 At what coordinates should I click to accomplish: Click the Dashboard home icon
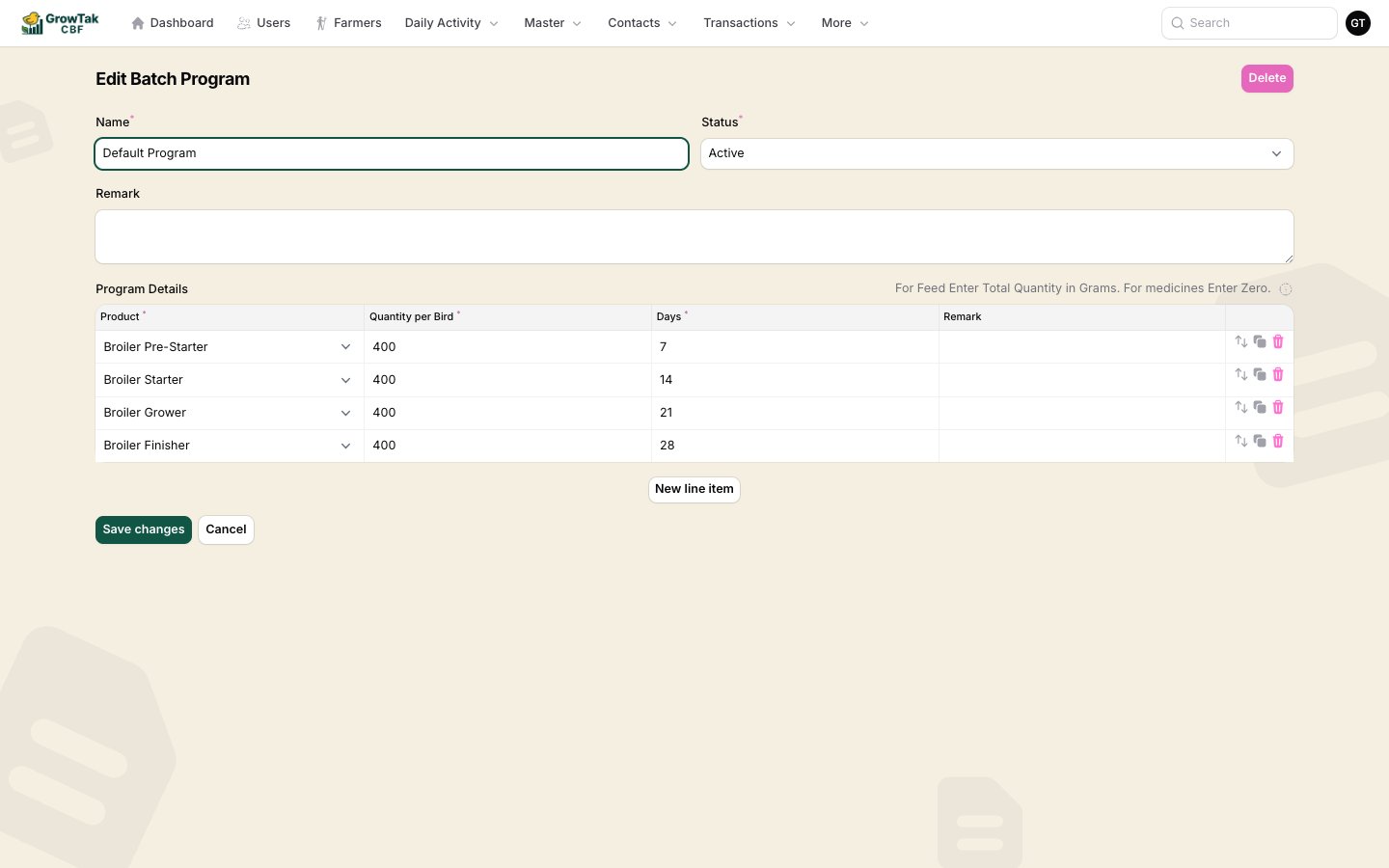138,23
